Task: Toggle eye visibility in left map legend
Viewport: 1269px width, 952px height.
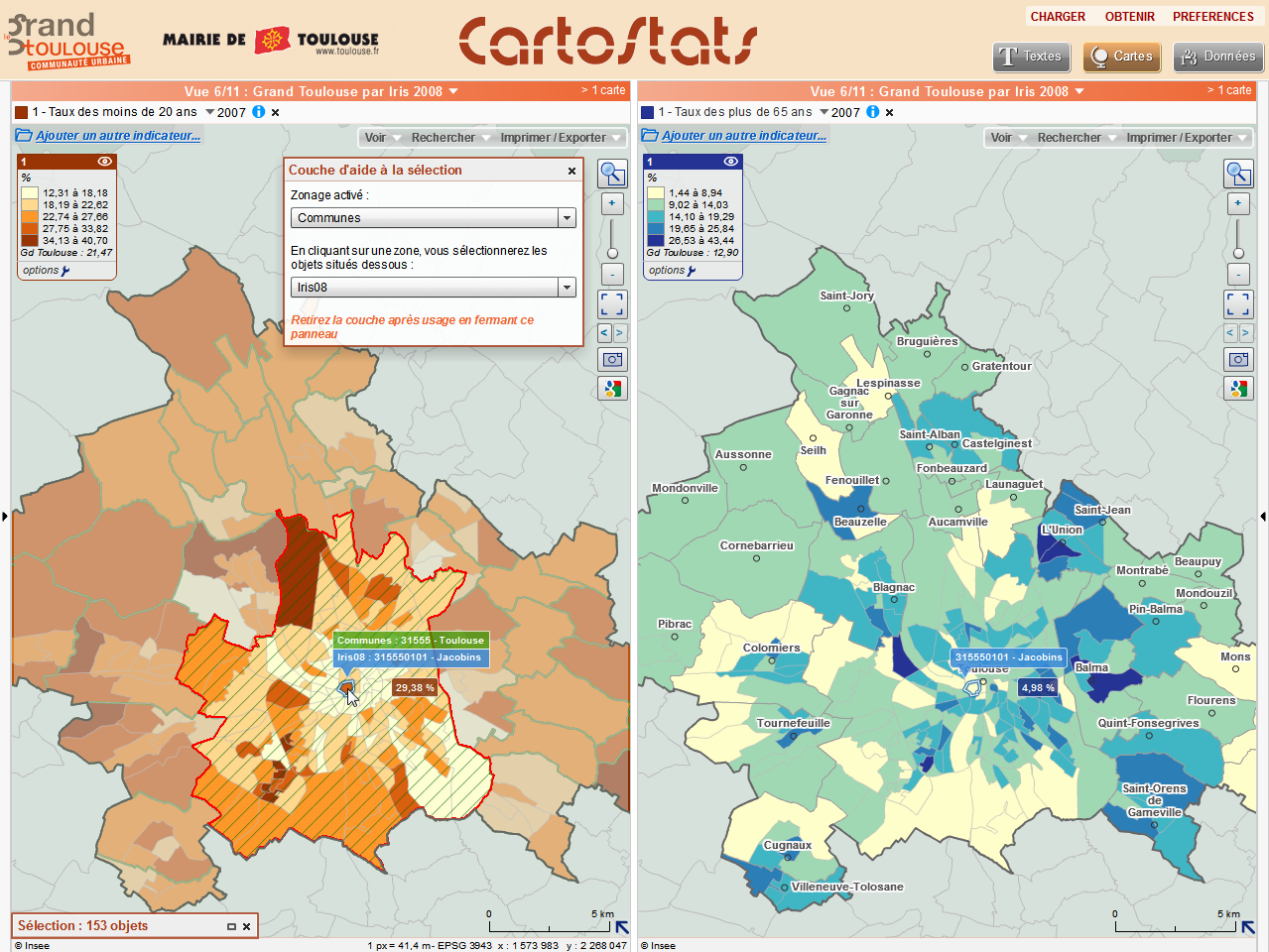Action: tap(104, 161)
